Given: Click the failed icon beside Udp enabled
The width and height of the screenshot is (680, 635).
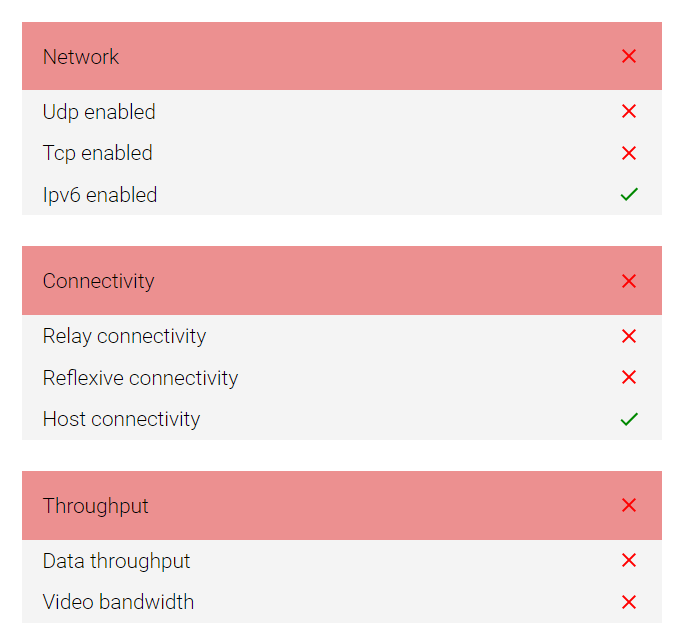Looking at the screenshot, I should point(629,112).
